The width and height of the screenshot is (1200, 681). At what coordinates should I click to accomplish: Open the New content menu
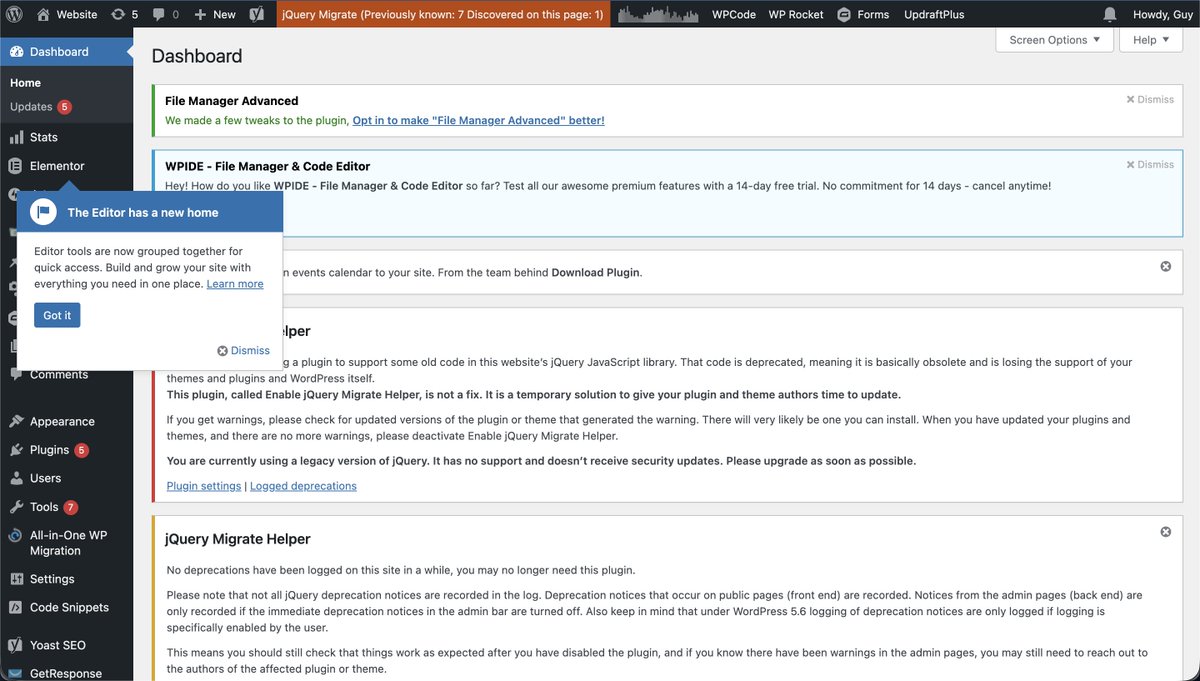tap(215, 14)
